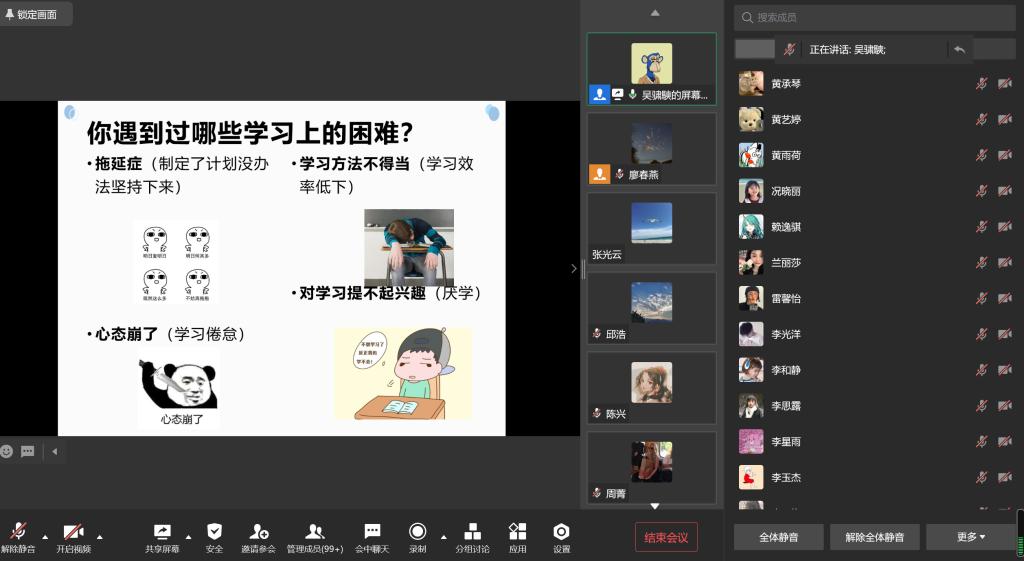Toggle microphone for 黄承琴
Screen dimensions: 1024x561
982,84
